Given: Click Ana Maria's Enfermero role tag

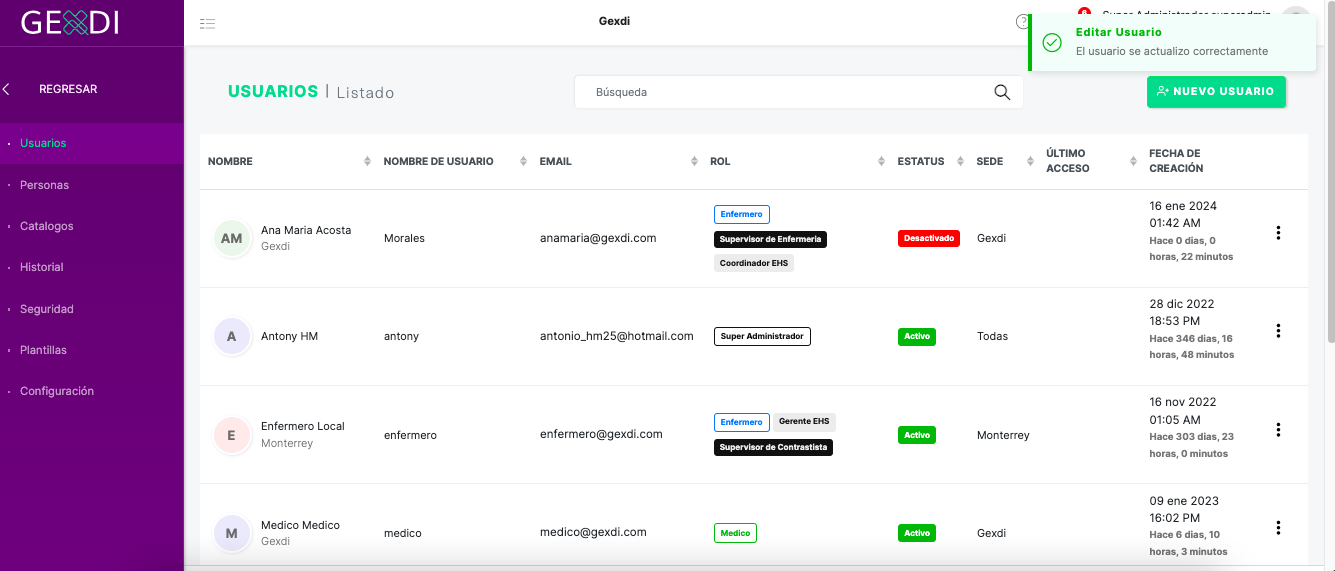Looking at the screenshot, I should [742, 214].
